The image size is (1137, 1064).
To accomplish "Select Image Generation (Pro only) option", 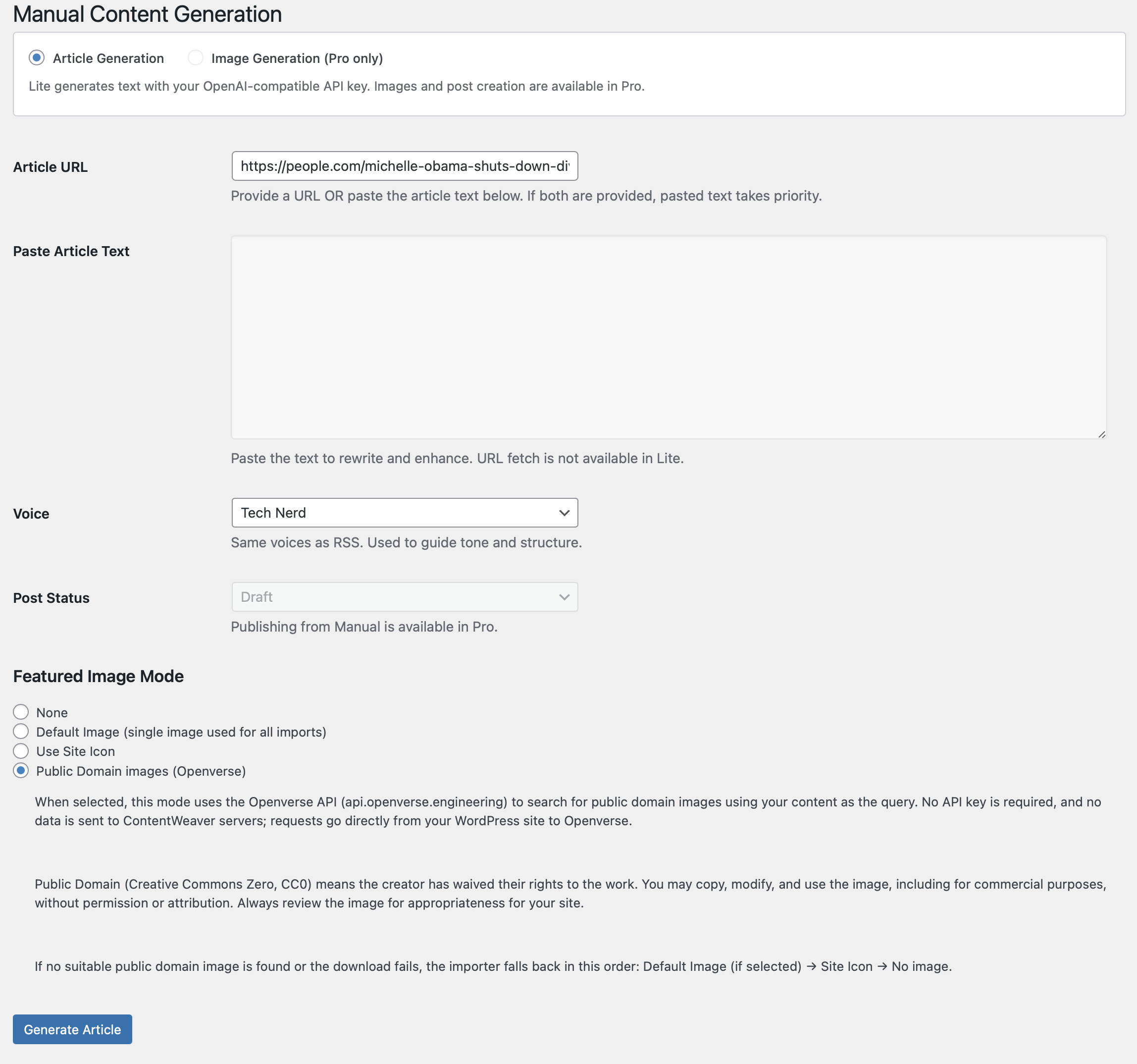I will pos(196,58).
